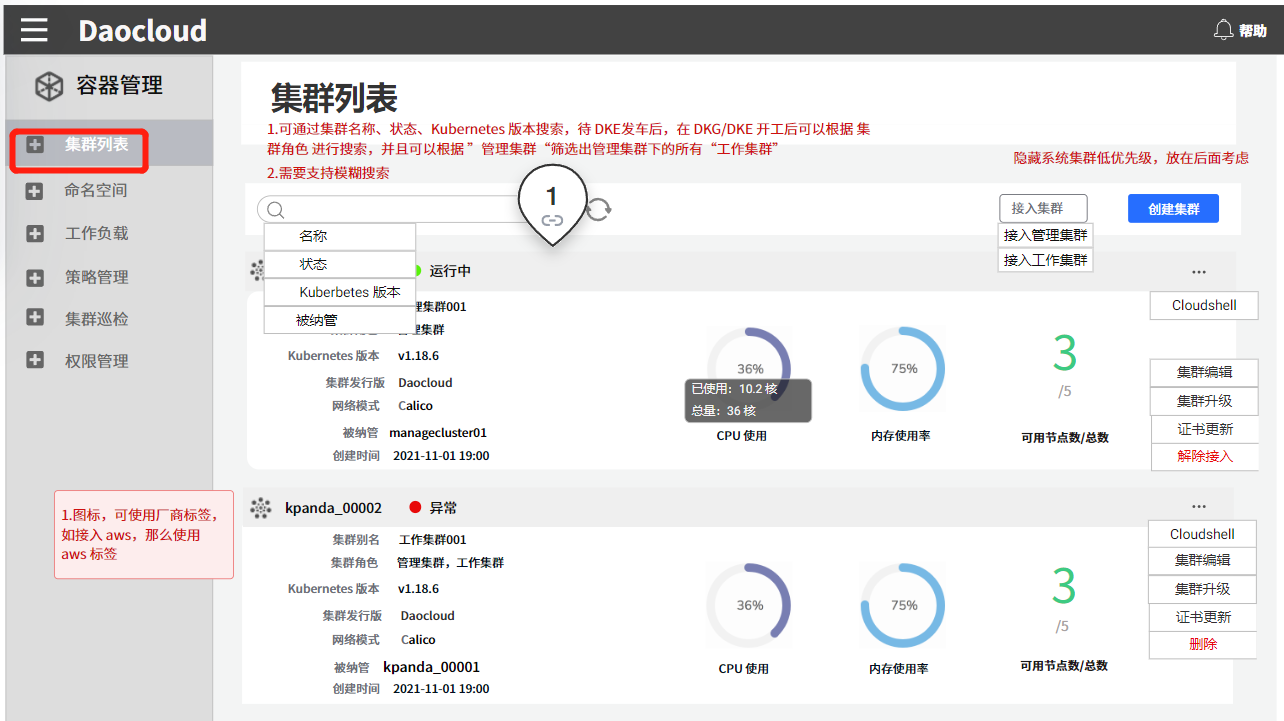The image size is (1284, 721).
Task: Expand 集群巡检 plus icon
Action: pos(35,318)
